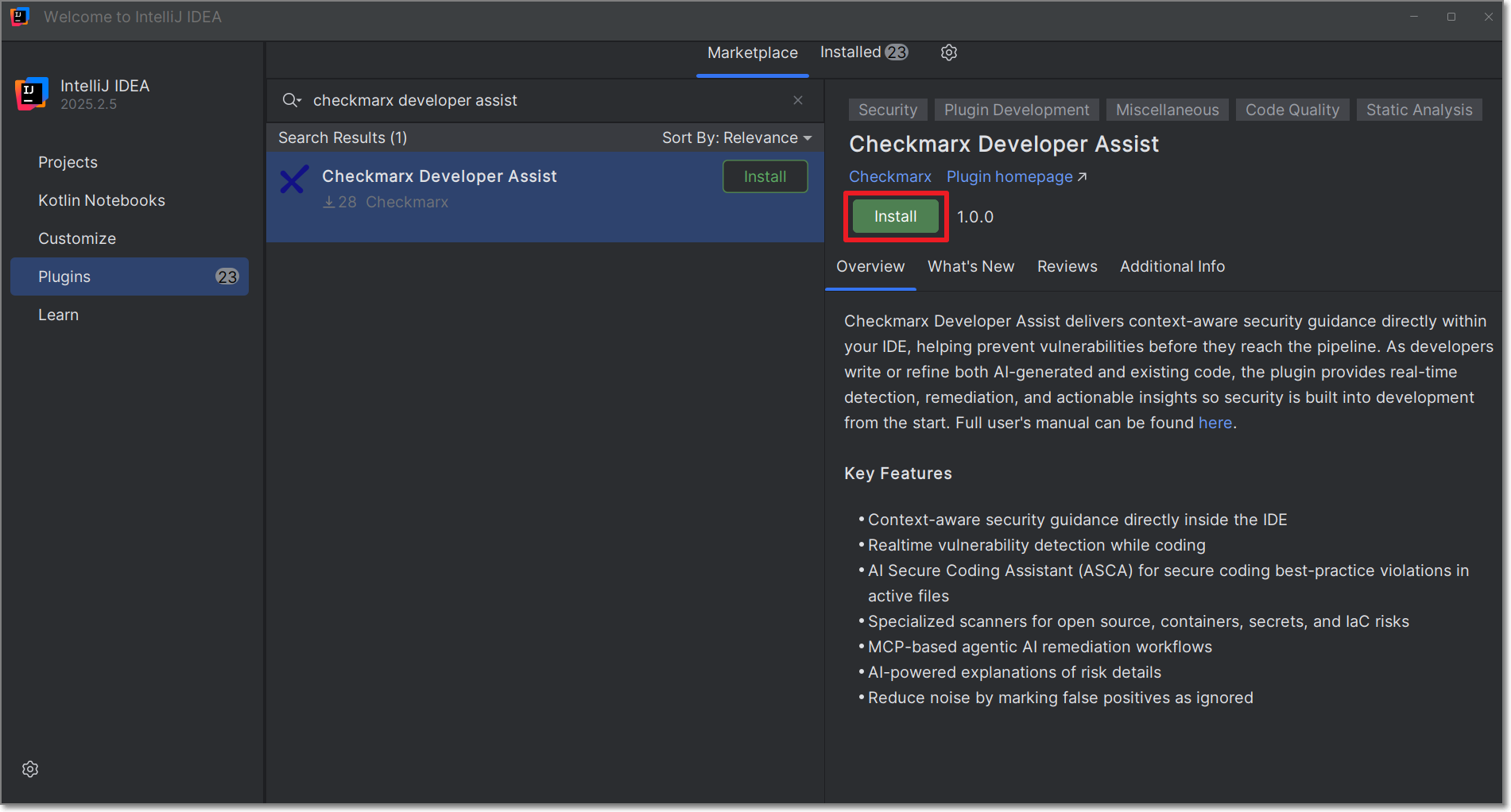Viewport: 1511px width, 812px height.
Task: Switch to the Marketplace tab
Action: pos(752,52)
